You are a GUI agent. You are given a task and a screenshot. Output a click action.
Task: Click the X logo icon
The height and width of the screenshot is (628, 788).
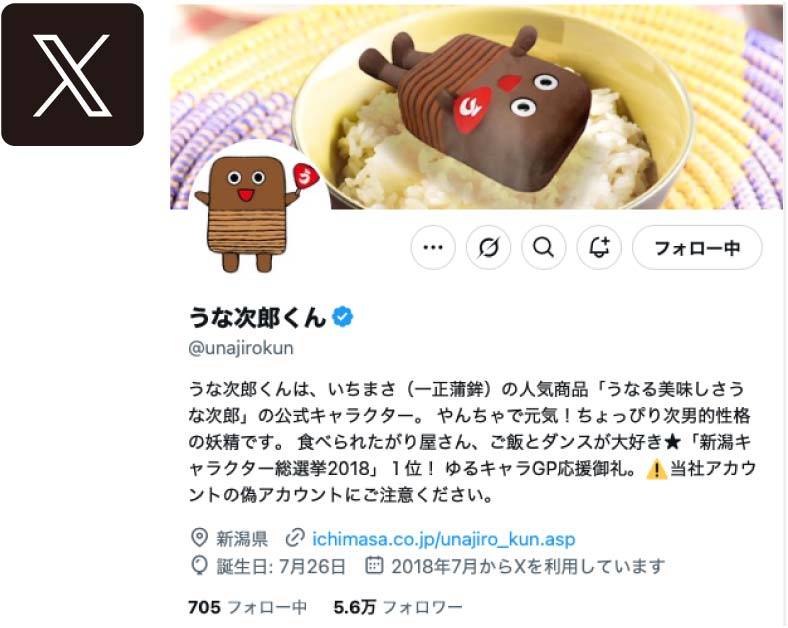pos(72,74)
